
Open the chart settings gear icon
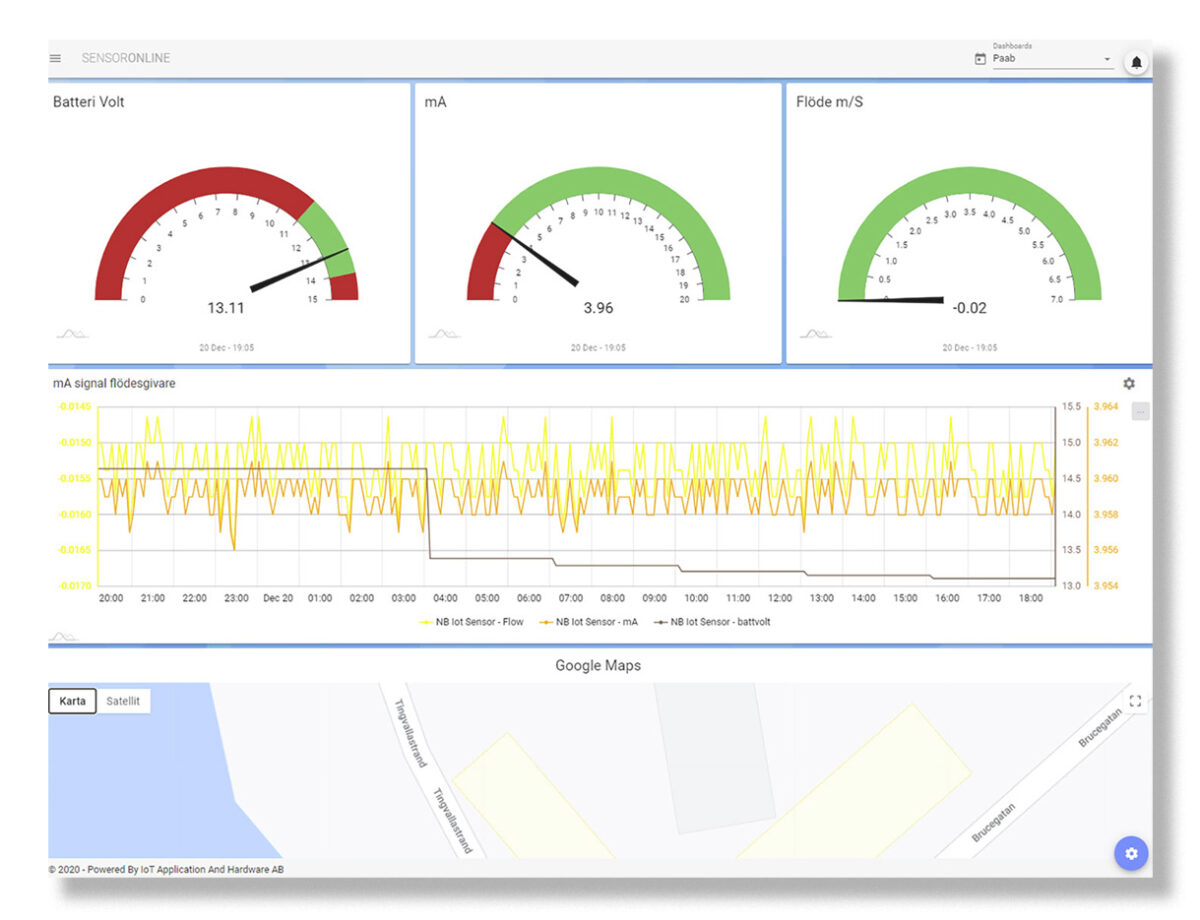(x=1128, y=383)
